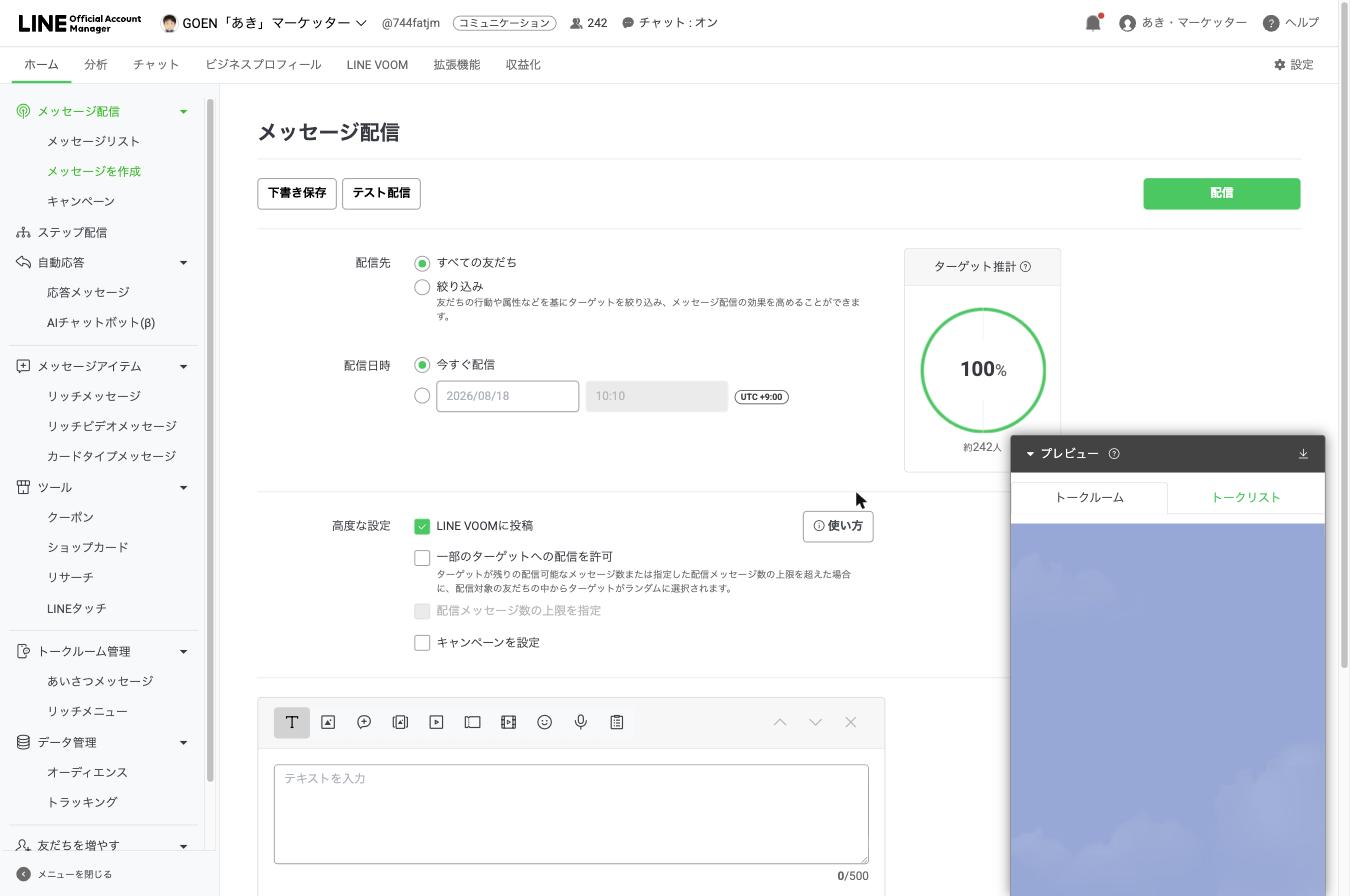Select the rich message type icon
The image size is (1350, 896).
coord(400,722)
